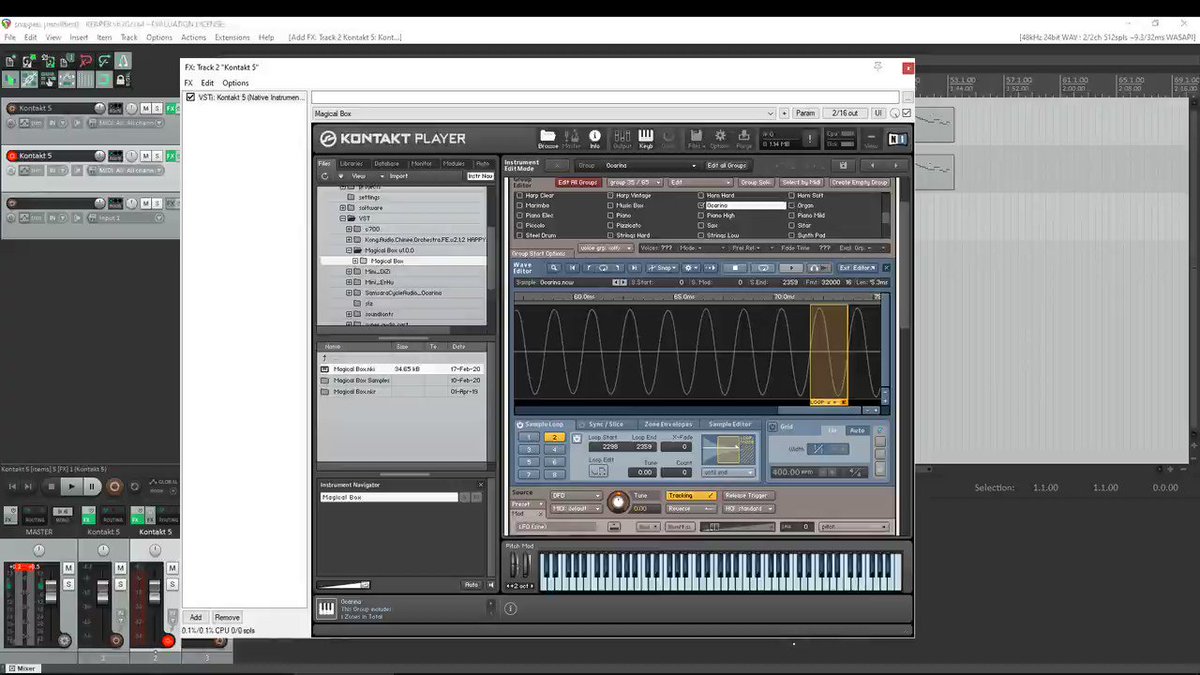Click the Param button in FX window
The width and height of the screenshot is (1200, 675).
point(805,113)
